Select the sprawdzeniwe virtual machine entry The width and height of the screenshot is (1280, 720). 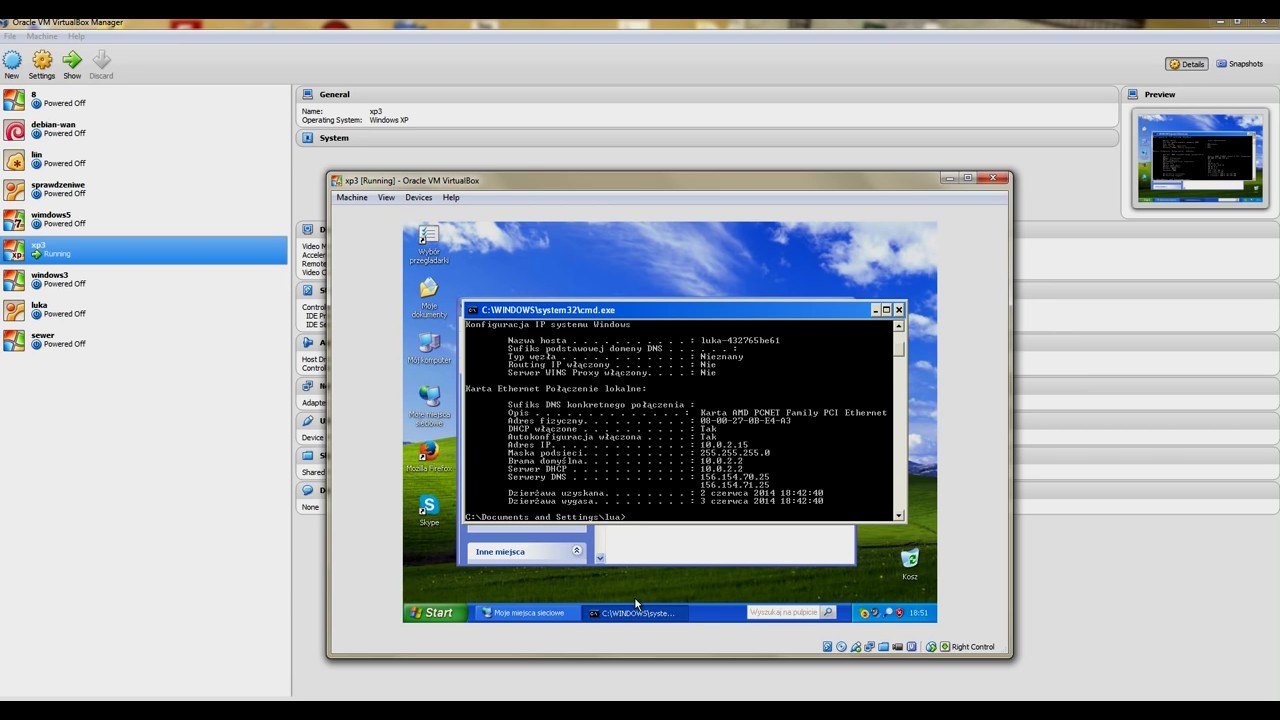point(144,189)
